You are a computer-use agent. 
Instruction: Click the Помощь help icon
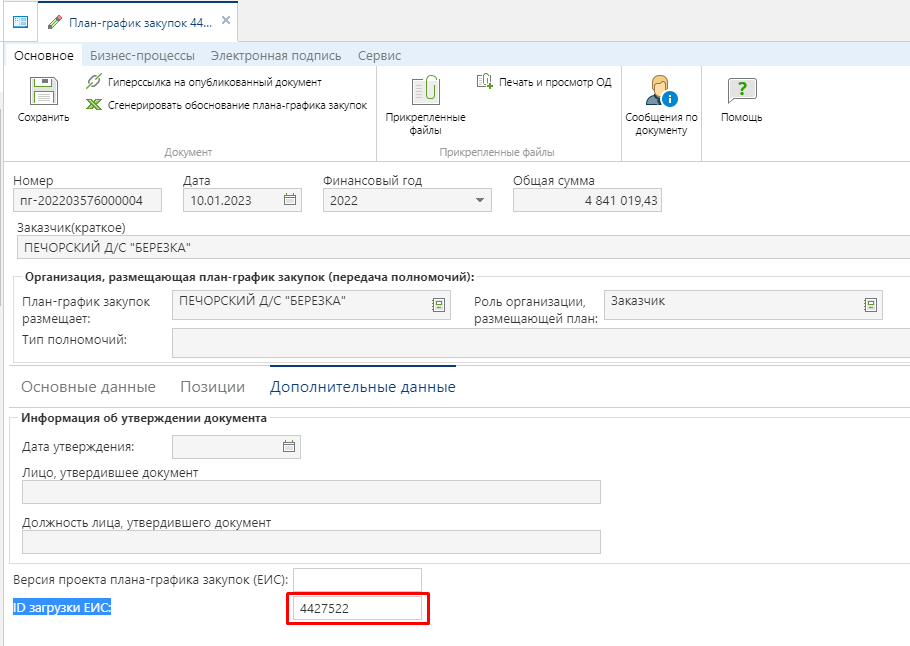(741, 93)
